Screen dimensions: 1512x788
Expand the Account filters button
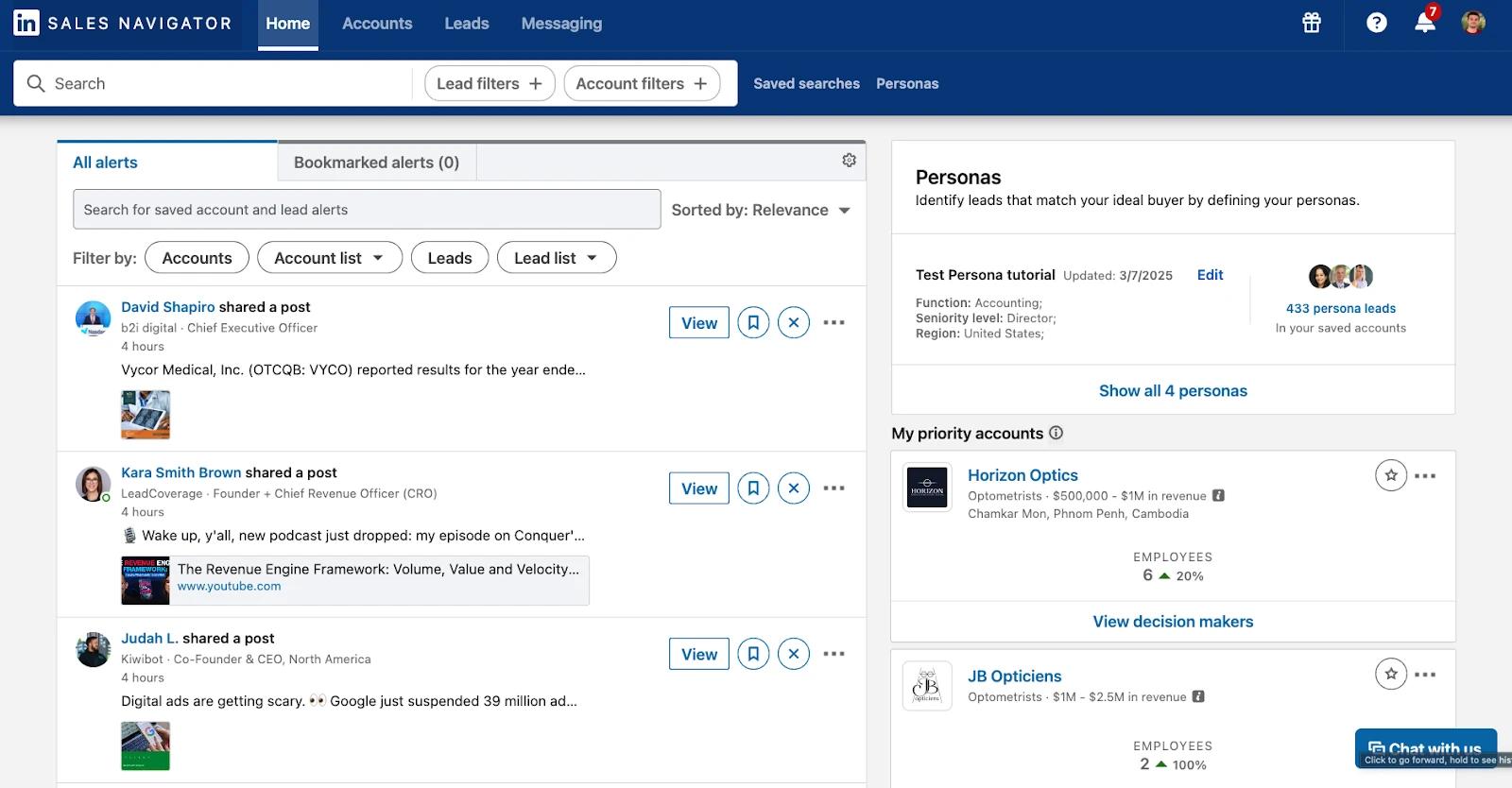point(642,83)
